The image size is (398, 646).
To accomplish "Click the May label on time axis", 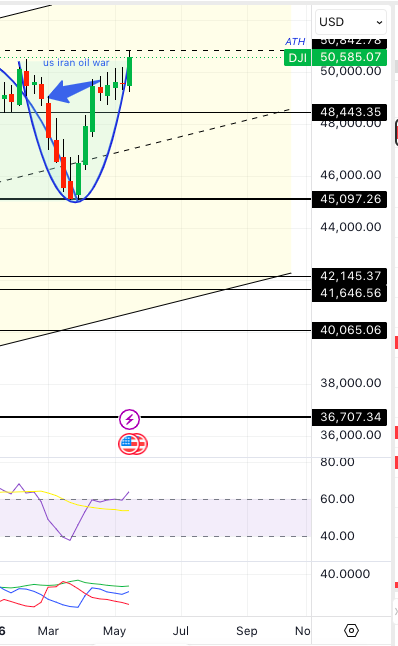I will coord(115,631).
